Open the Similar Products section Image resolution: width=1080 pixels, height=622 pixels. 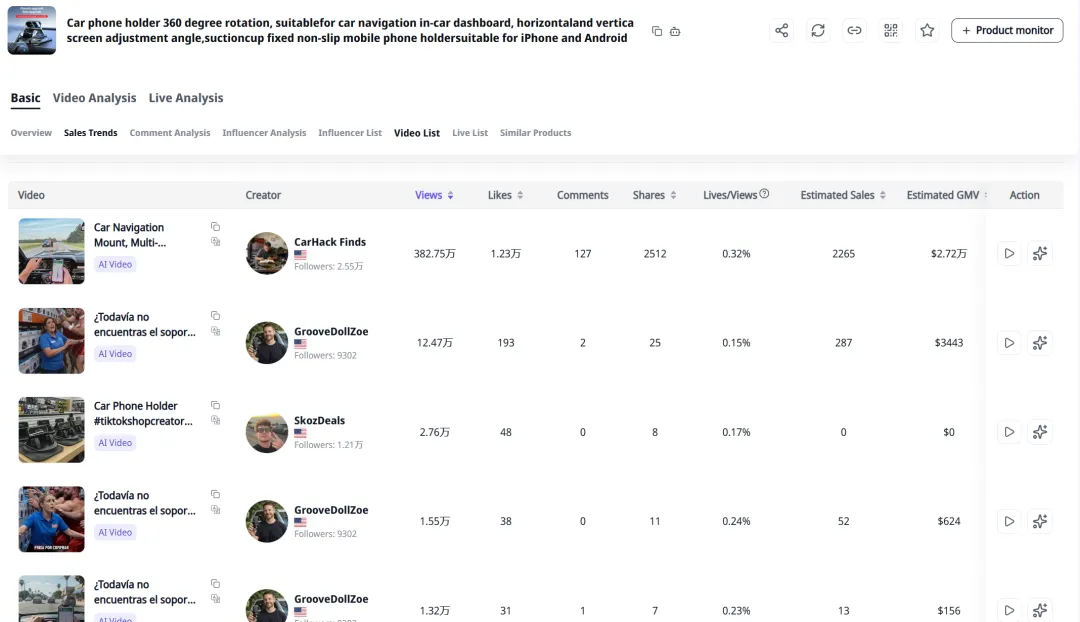click(535, 133)
